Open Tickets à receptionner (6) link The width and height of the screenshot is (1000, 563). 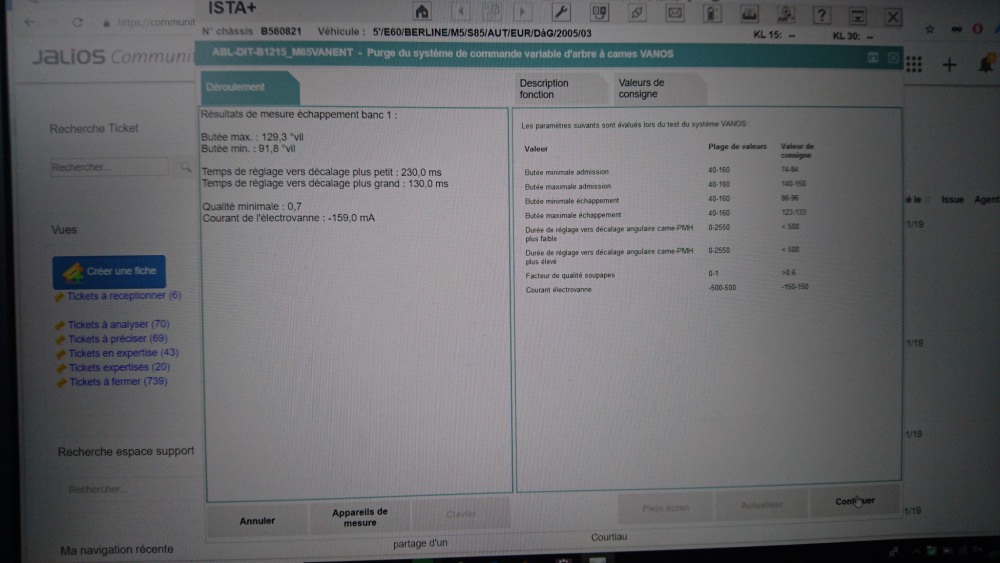coord(124,296)
